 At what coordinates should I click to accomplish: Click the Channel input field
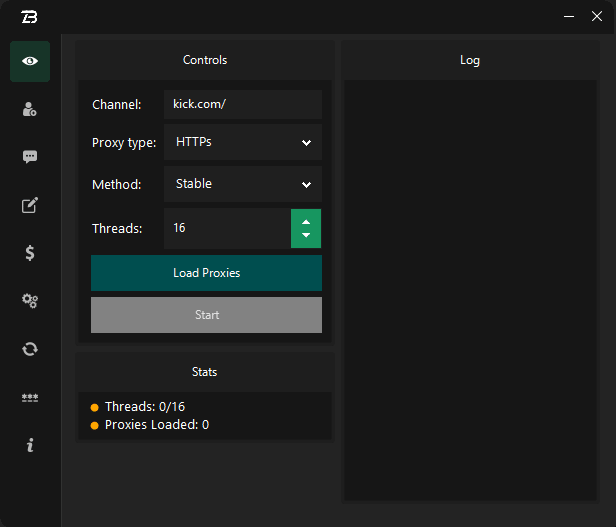(243, 105)
